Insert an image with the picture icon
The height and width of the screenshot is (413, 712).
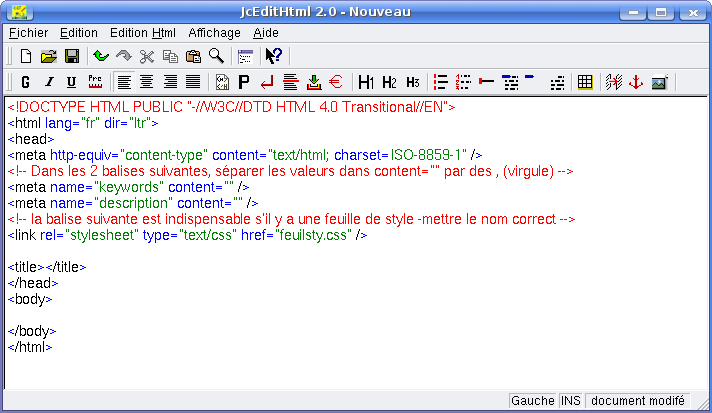point(659,82)
